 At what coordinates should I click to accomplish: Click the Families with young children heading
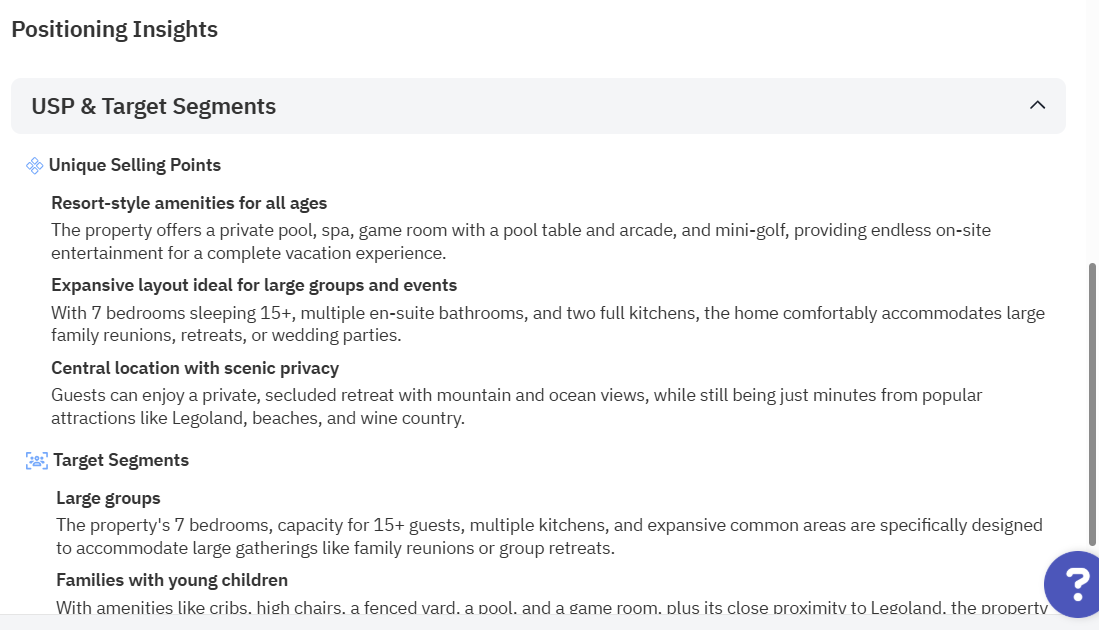pos(172,580)
